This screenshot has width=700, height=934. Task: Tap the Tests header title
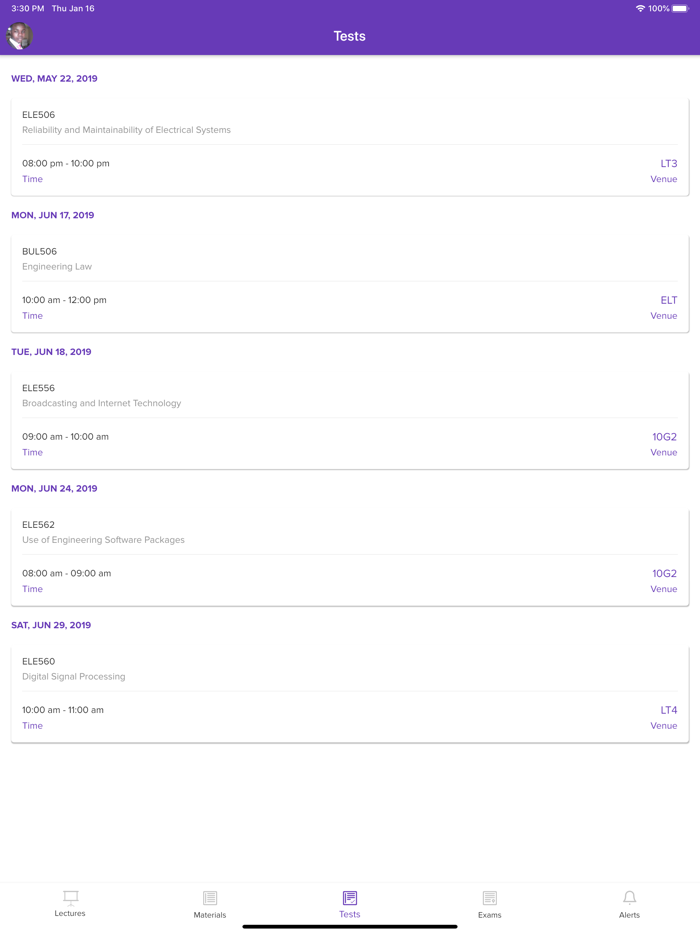(x=350, y=36)
